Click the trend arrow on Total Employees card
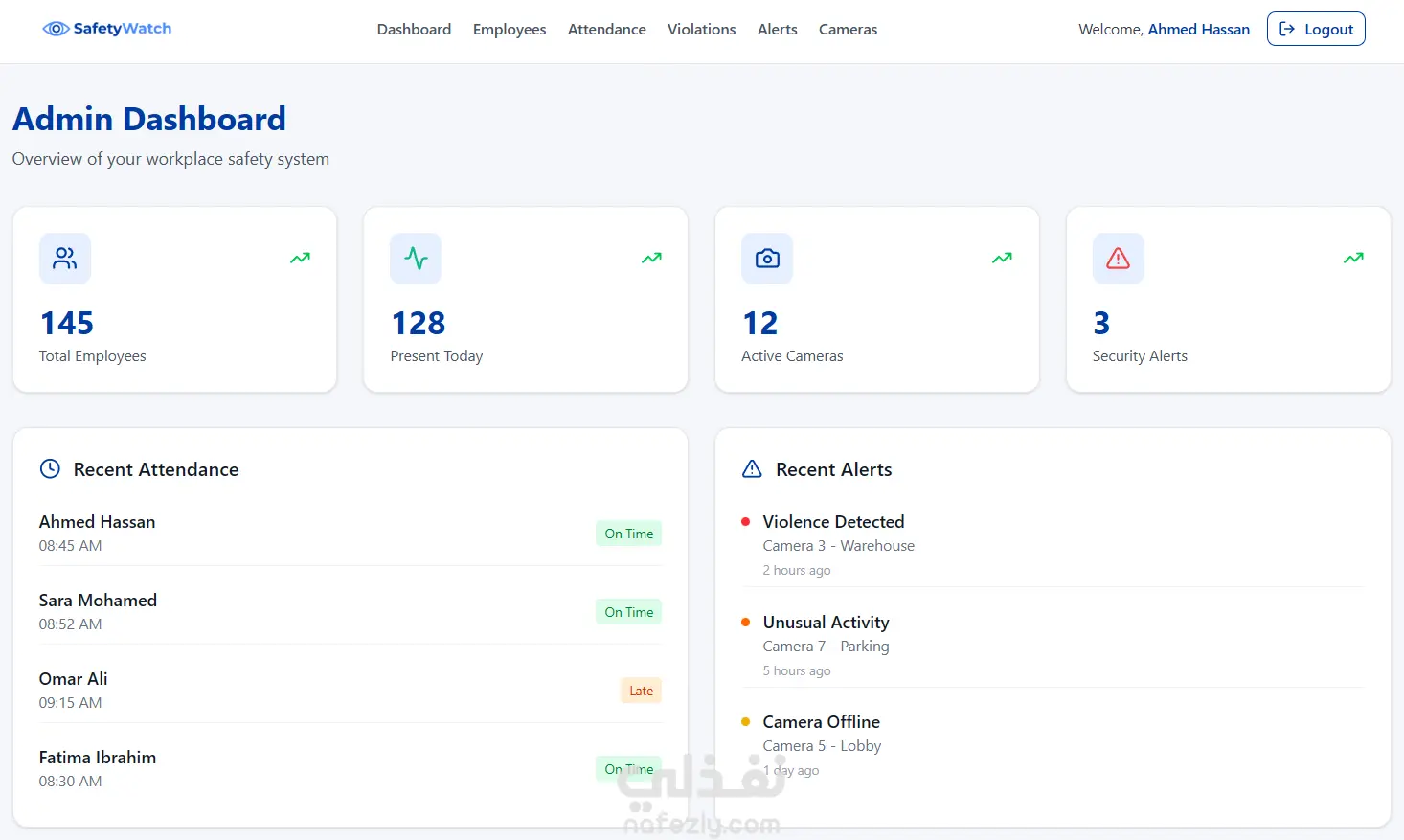This screenshot has width=1404, height=840. pos(301,258)
